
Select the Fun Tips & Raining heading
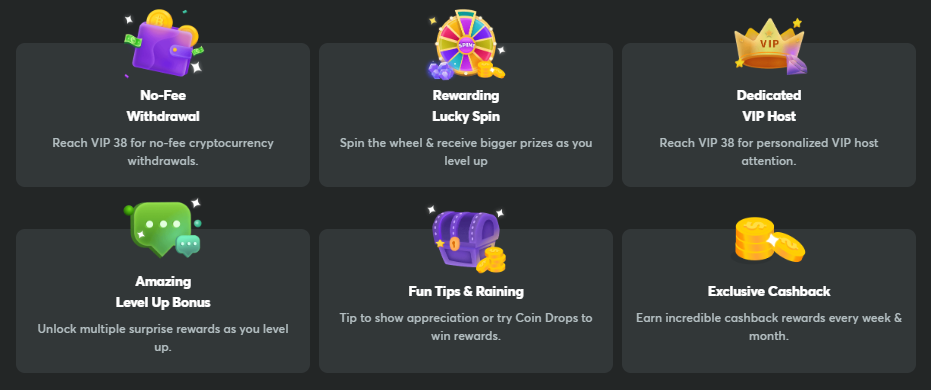click(466, 291)
